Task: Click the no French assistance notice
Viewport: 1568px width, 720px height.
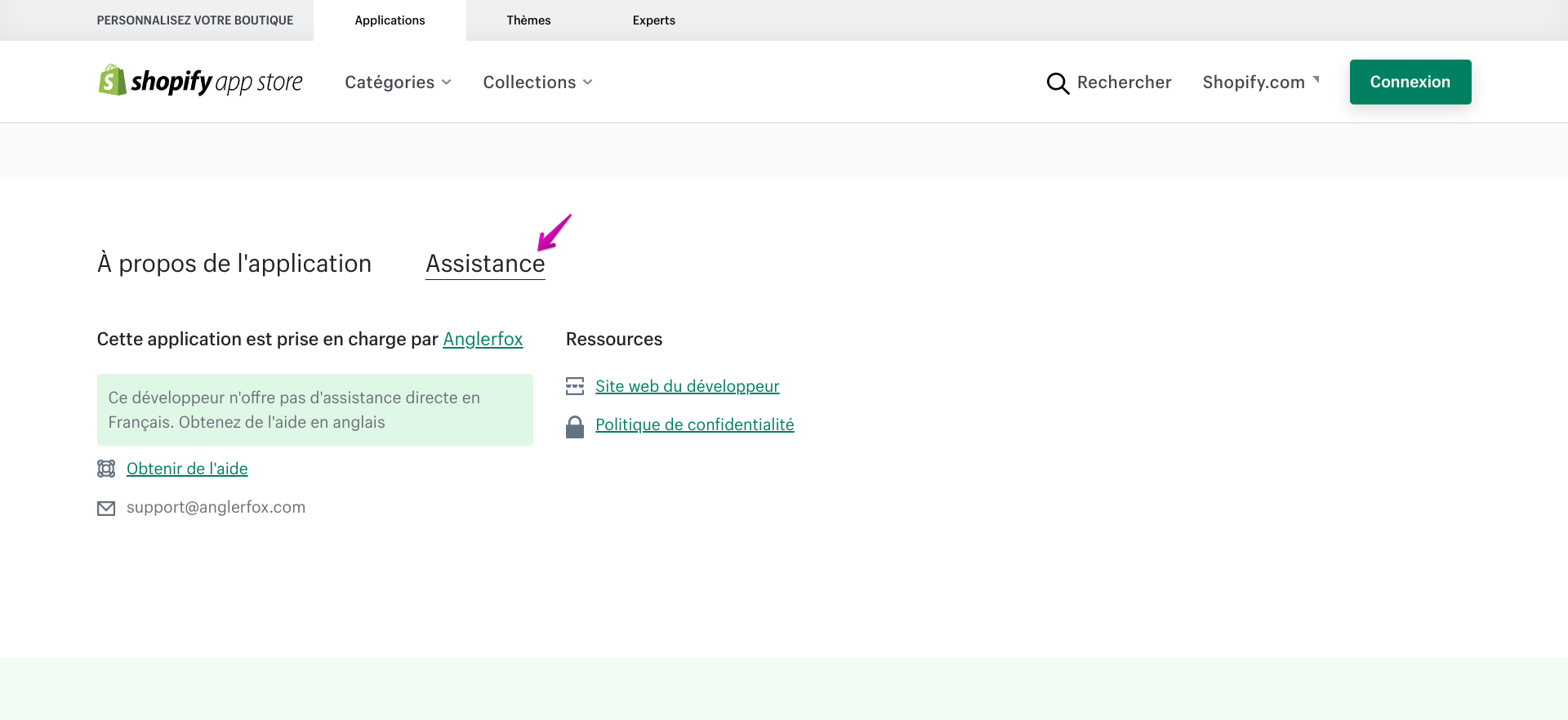Action: [x=315, y=410]
